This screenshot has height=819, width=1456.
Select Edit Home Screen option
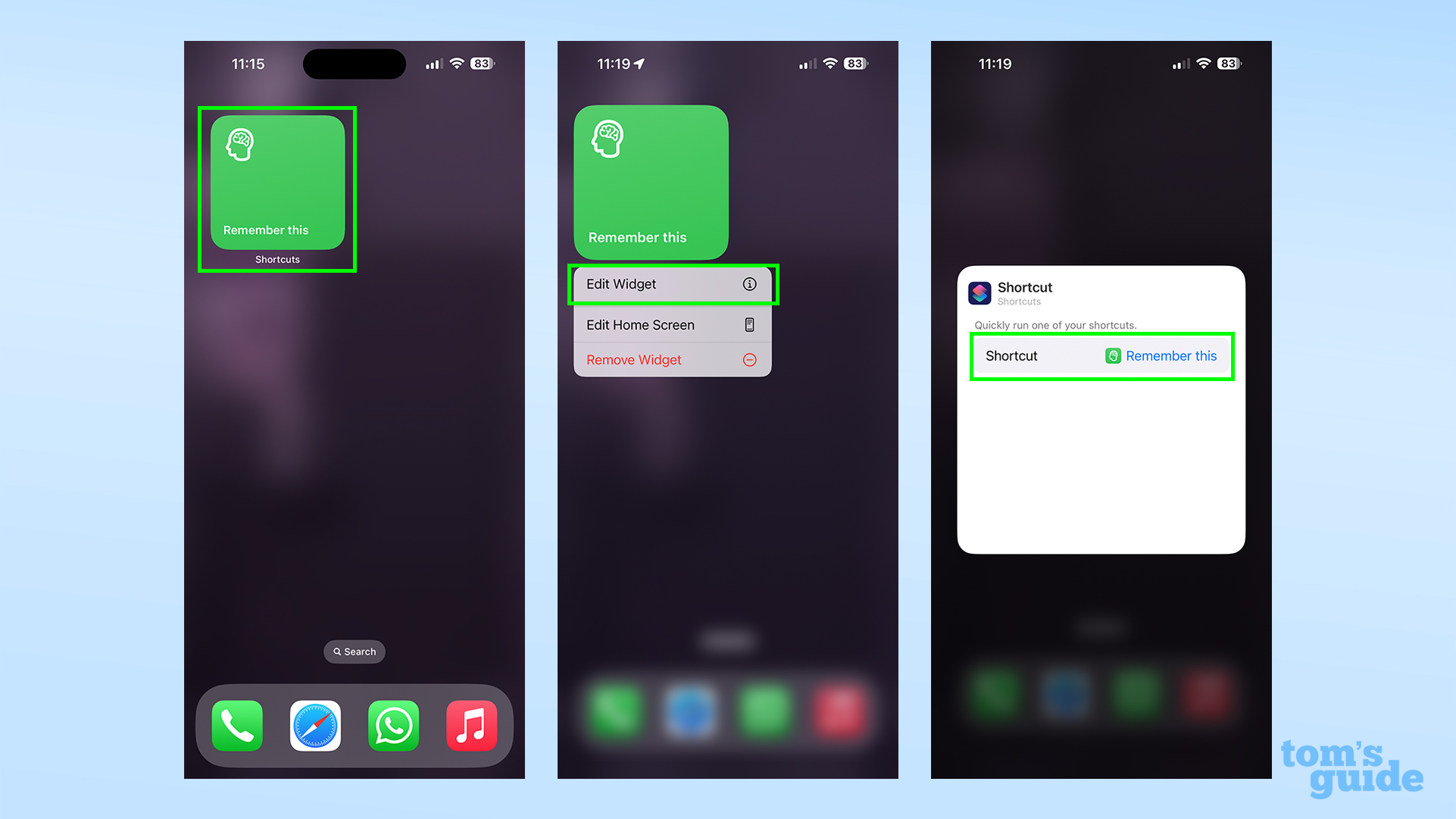click(x=671, y=324)
